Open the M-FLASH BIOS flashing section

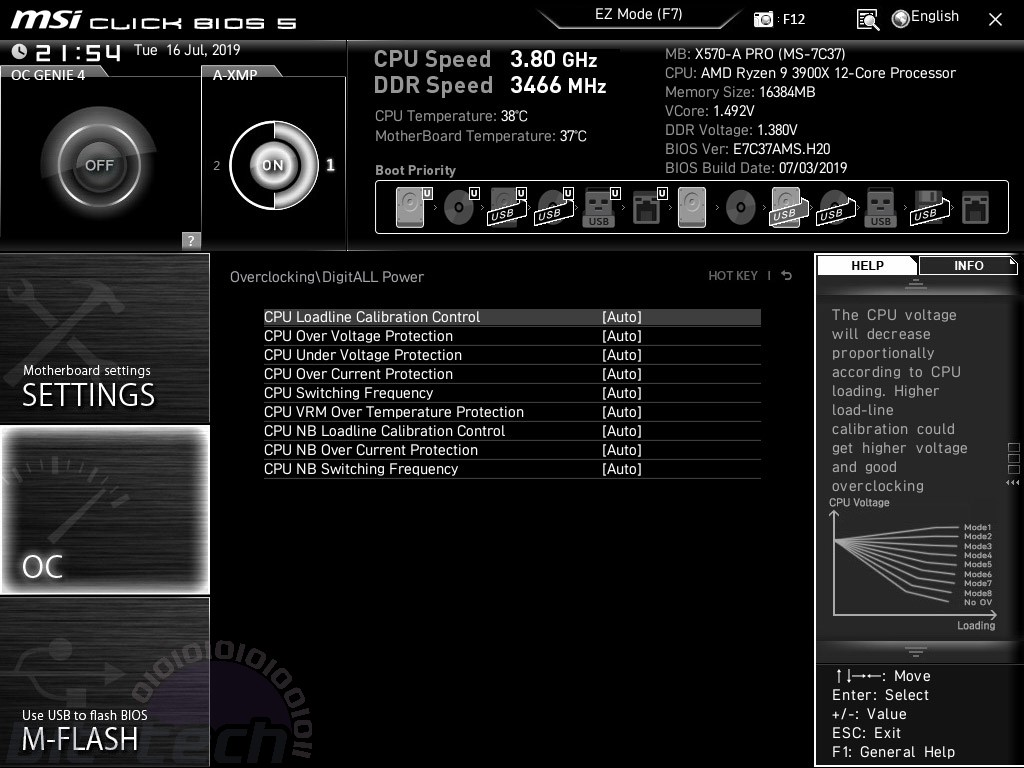click(x=104, y=681)
